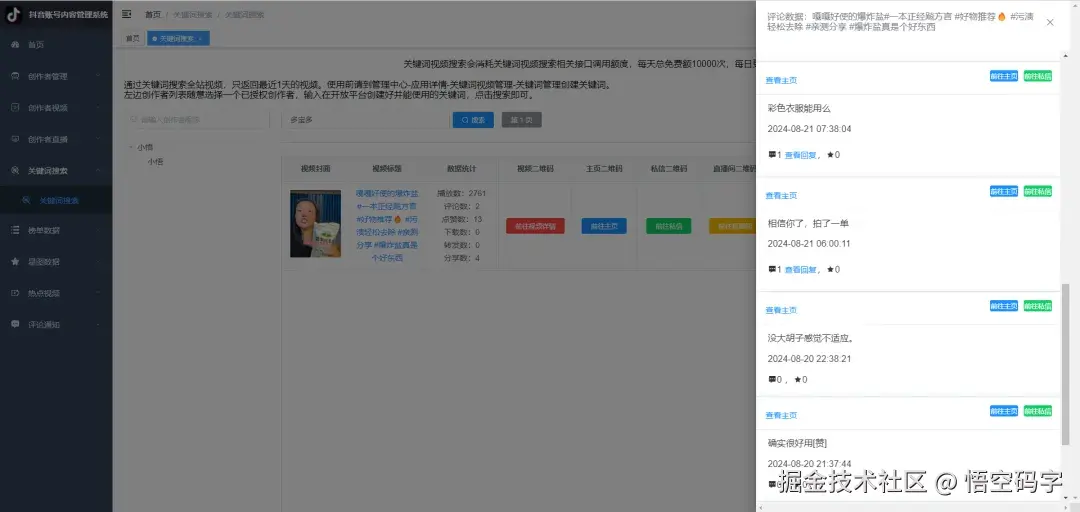
Task: Click 前往主页 above 确实很好用[赞]
Action: pyautogui.click(x=1004, y=411)
